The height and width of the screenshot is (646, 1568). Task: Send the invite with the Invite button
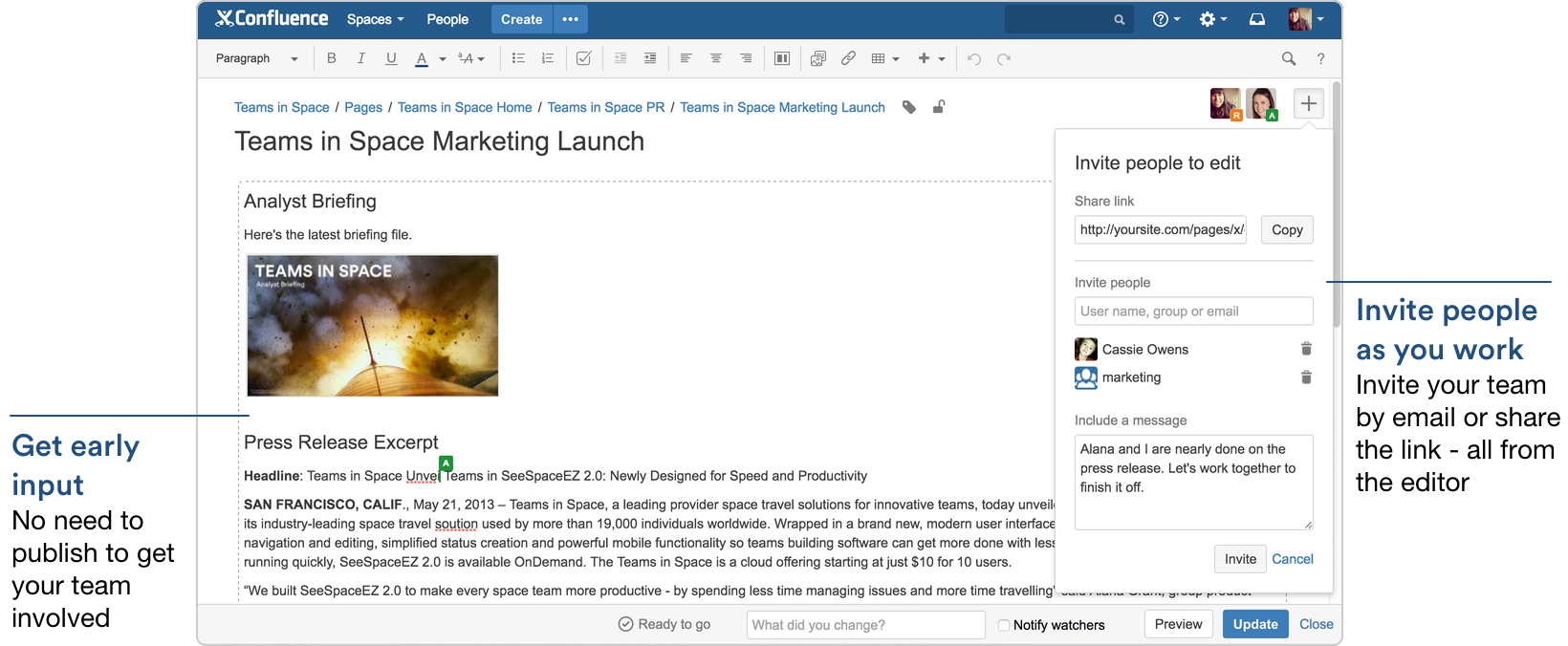[1241, 559]
